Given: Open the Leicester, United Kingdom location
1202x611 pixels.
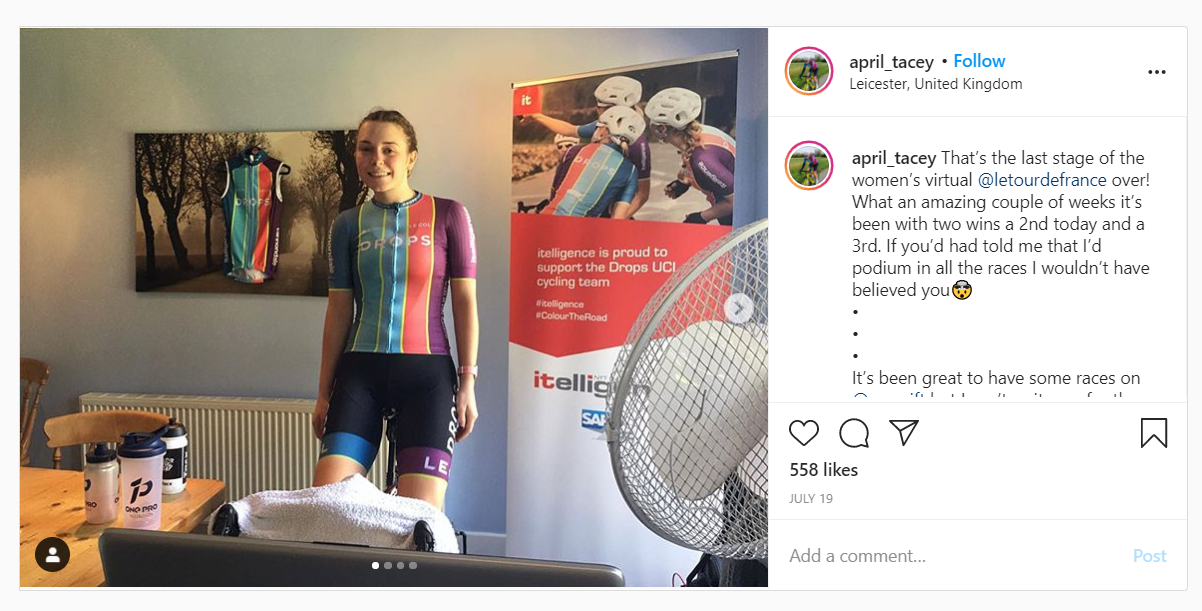Looking at the screenshot, I should (x=936, y=84).
